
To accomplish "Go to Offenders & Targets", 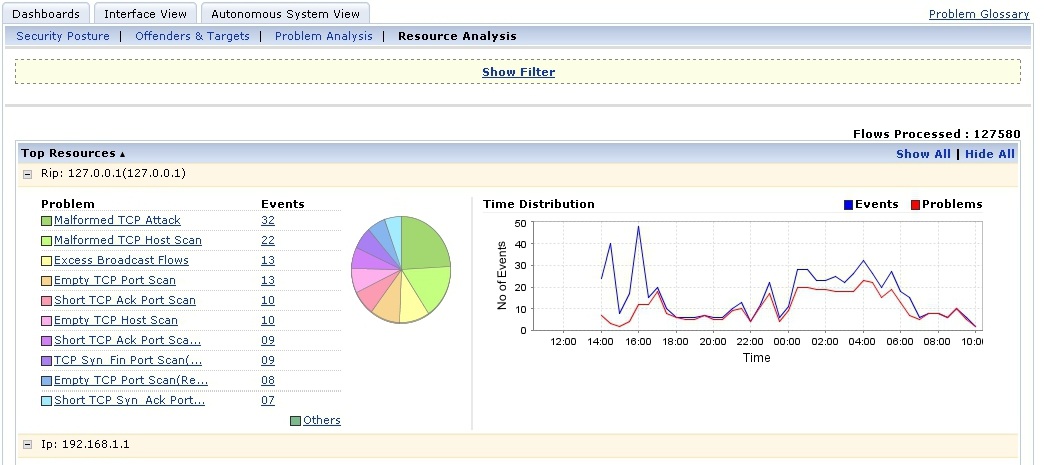I will 192,36.
